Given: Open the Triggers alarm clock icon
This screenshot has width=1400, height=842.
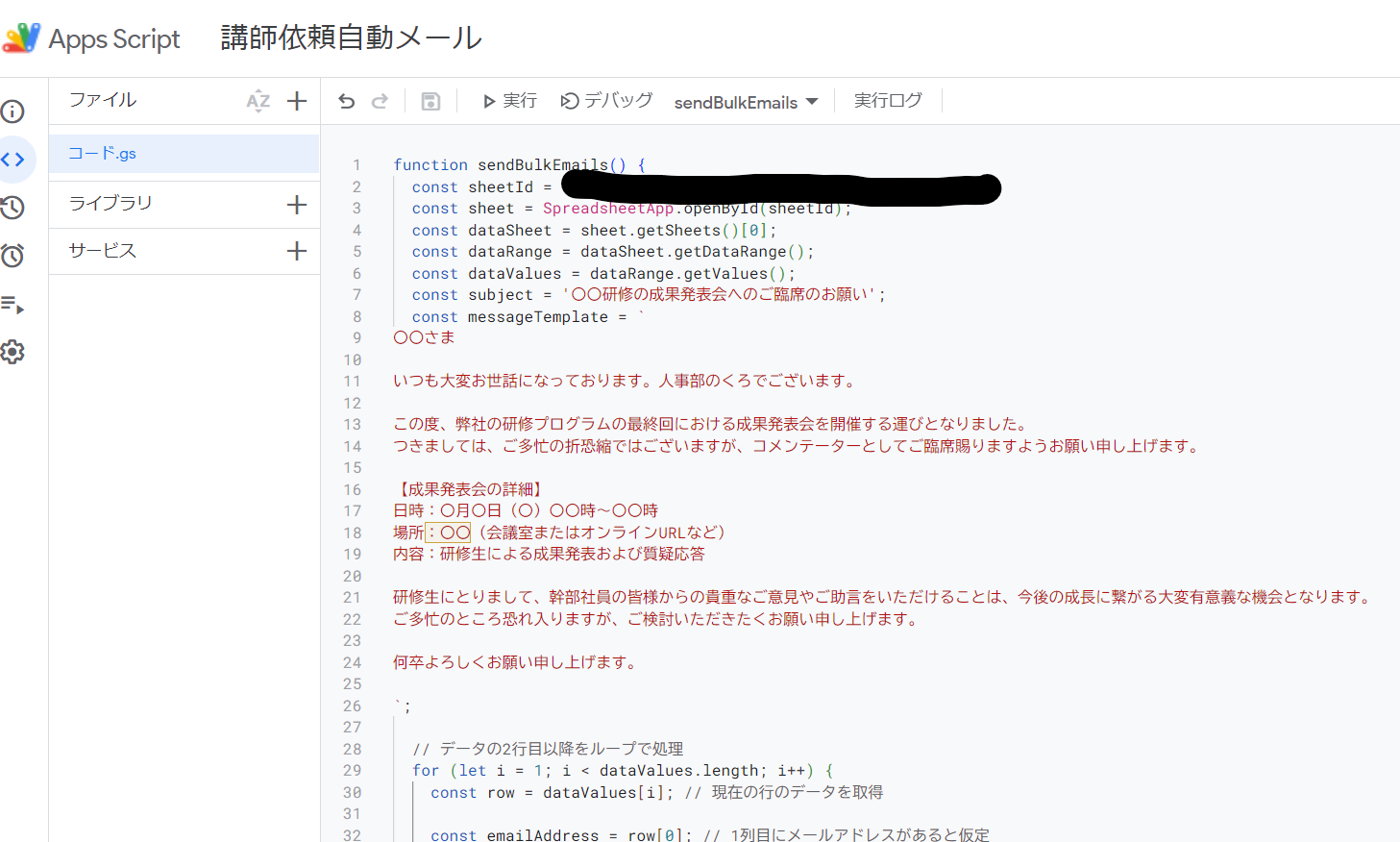Looking at the screenshot, I should coord(12,256).
